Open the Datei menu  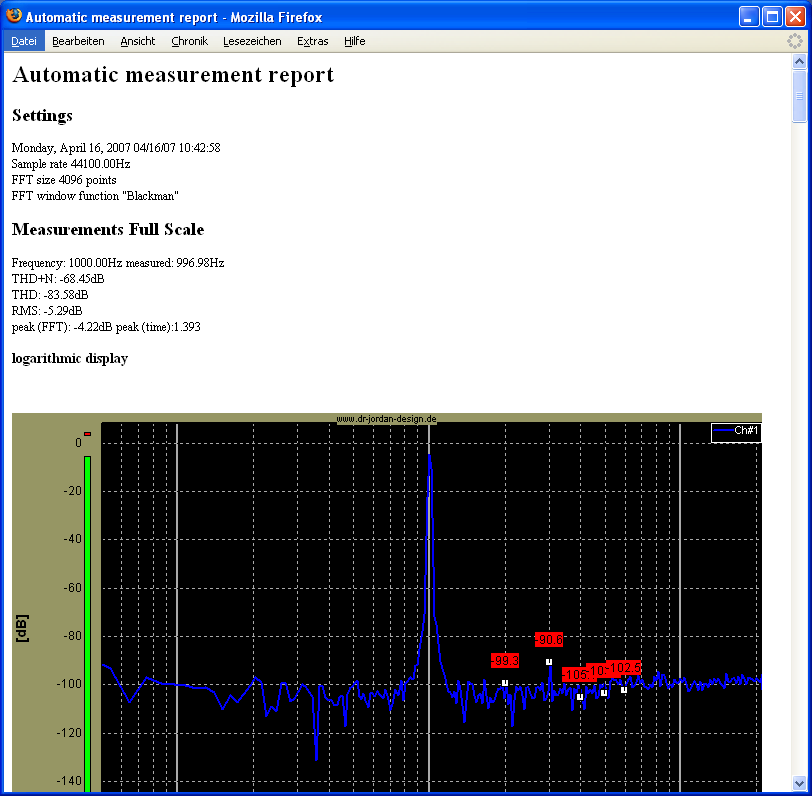[x=24, y=41]
